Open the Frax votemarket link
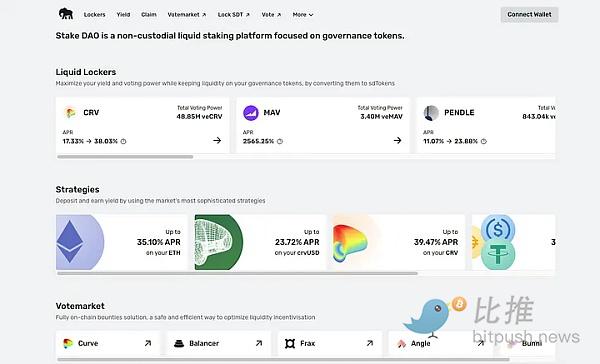This screenshot has width=600, height=364. [x=329, y=343]
